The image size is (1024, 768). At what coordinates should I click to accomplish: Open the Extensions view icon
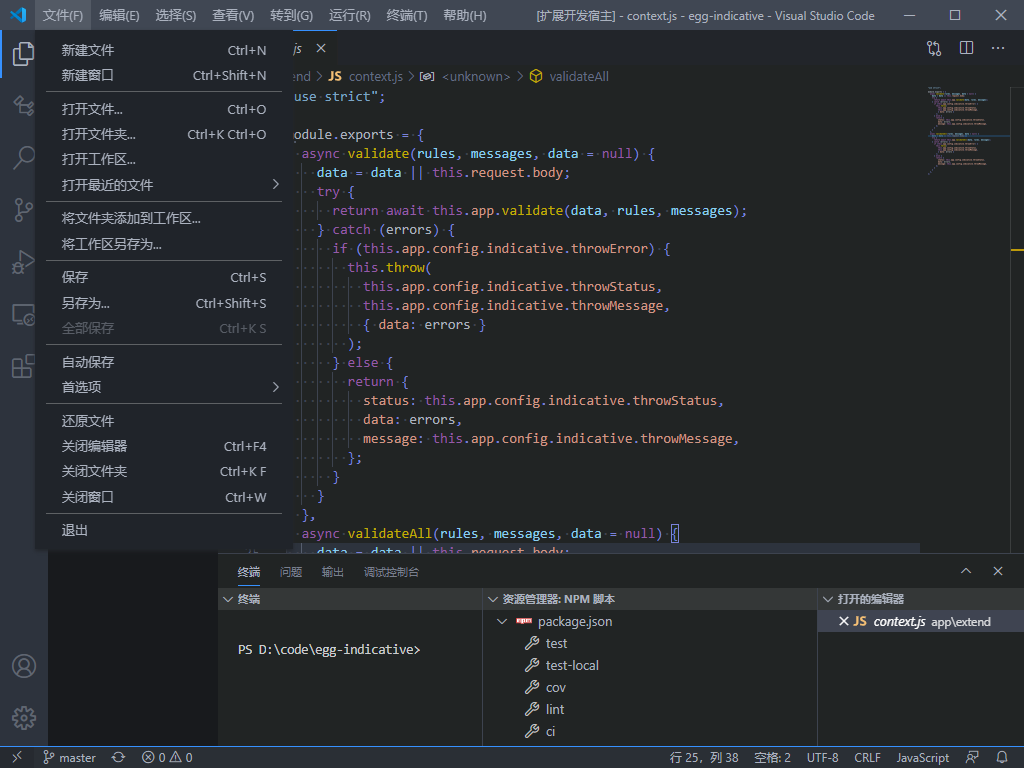tap(24, 366)
